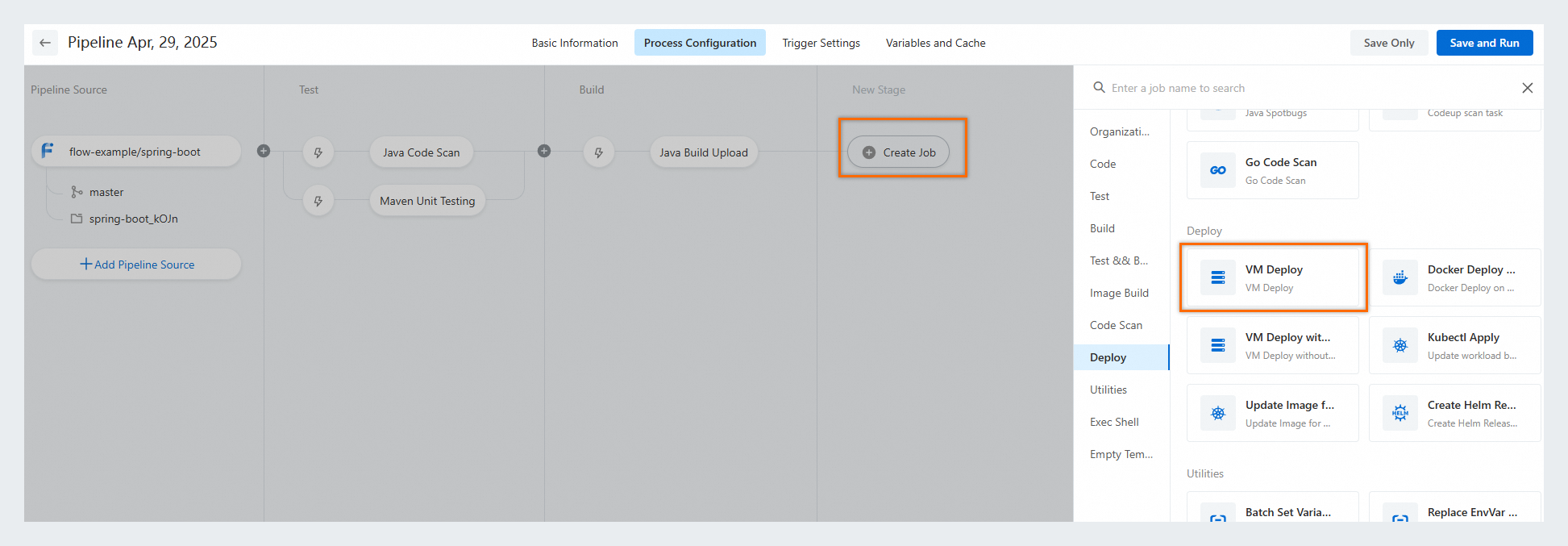Add a stage before Build with plus icon
This screenshot has width=1568, height=546.
[x=544, y=151]
